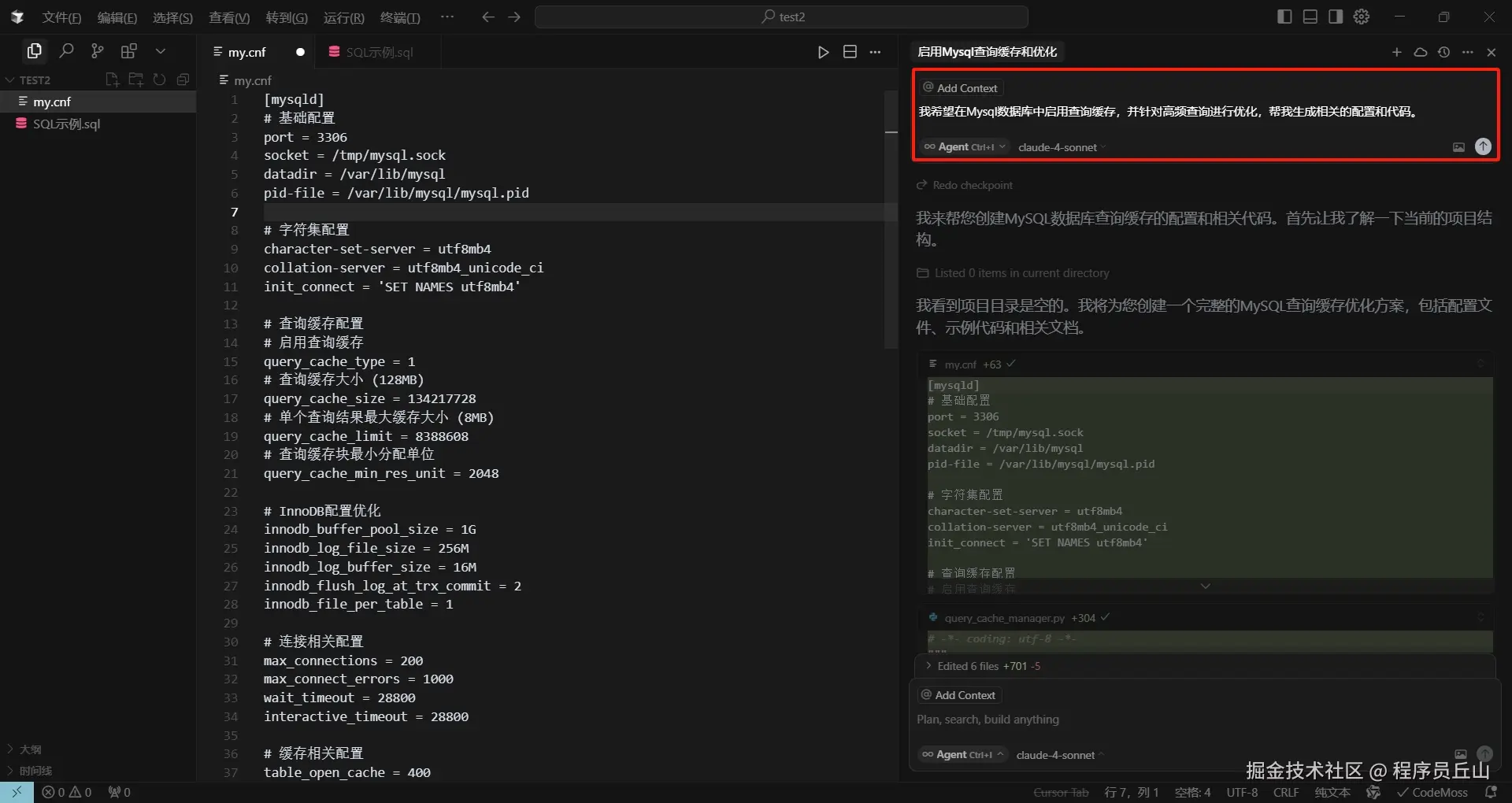Close the AI chat panel
This screenshot has width=1512, height=803.
pyautogui.click(x=1491, y=52)
